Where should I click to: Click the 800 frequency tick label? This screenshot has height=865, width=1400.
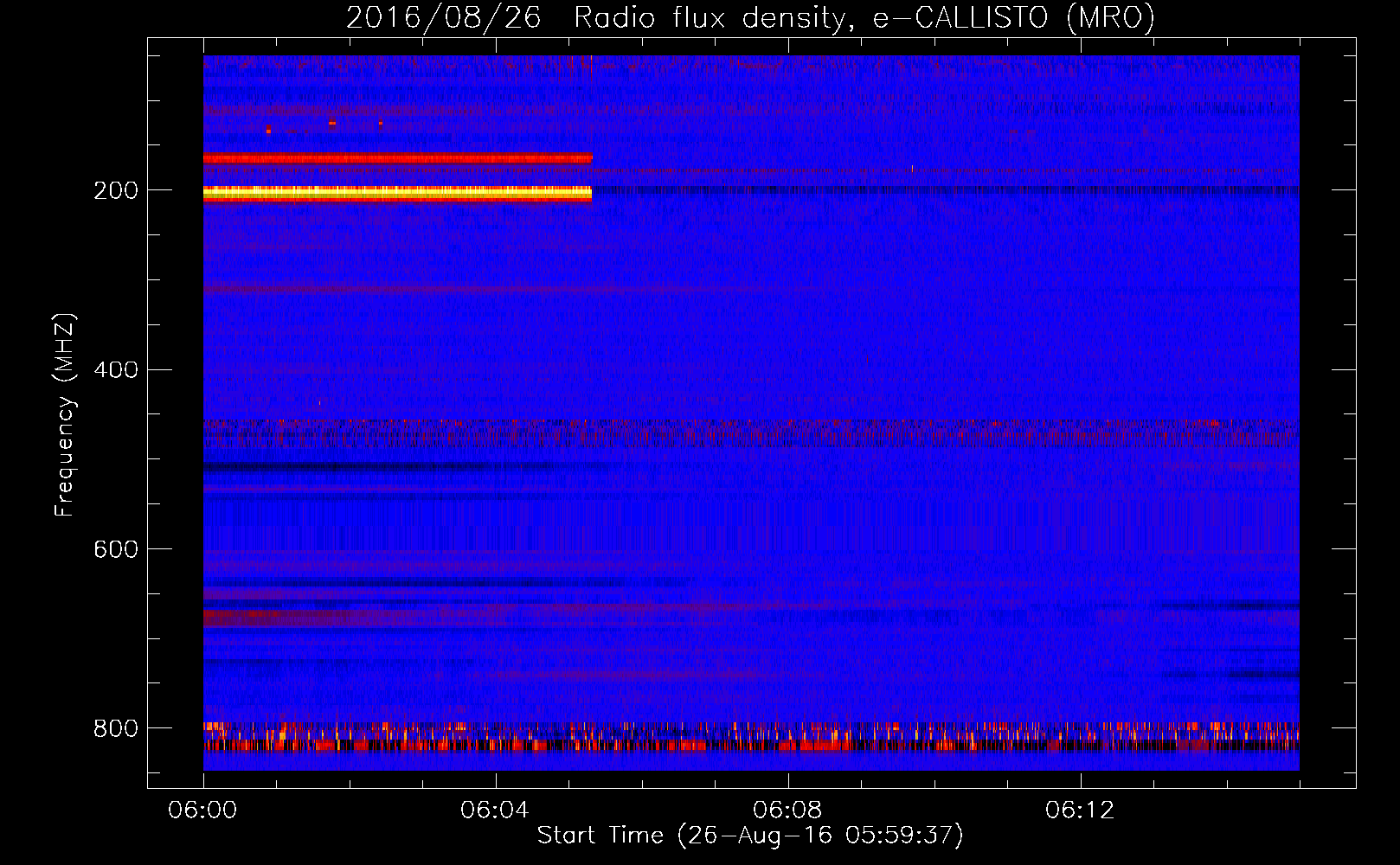click(x=116, y=729)
